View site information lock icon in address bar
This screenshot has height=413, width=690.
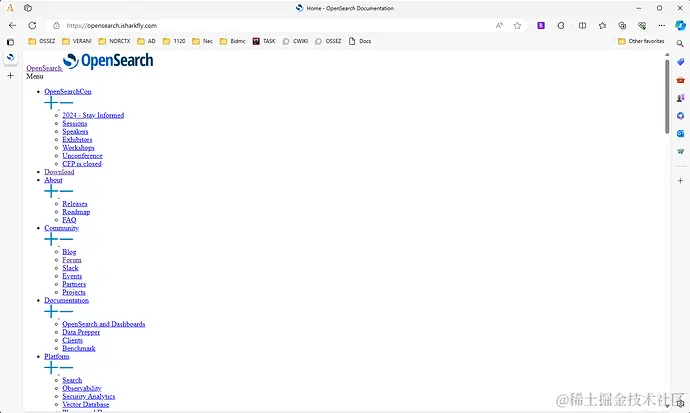pyautogui.click(x=56, y=26)
